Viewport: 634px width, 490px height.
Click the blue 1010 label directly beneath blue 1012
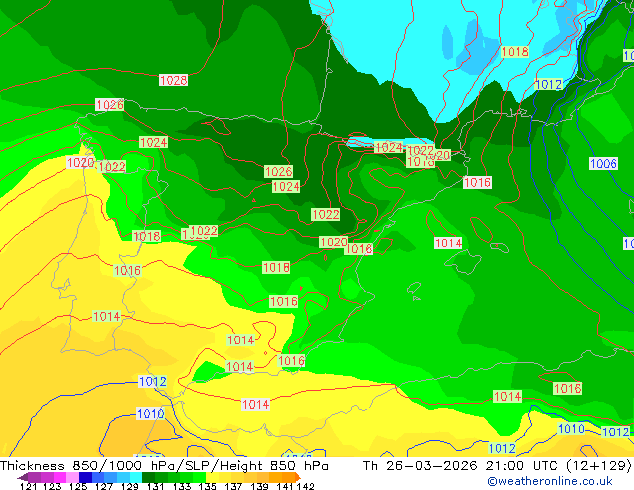[150, 414]
